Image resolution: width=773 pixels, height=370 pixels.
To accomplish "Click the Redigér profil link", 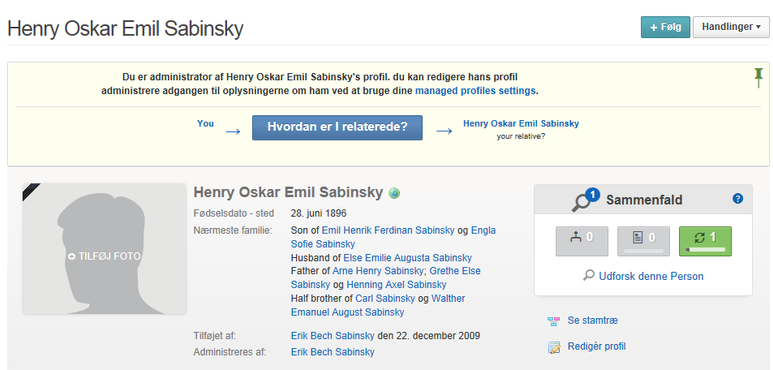I will (597, 346).
